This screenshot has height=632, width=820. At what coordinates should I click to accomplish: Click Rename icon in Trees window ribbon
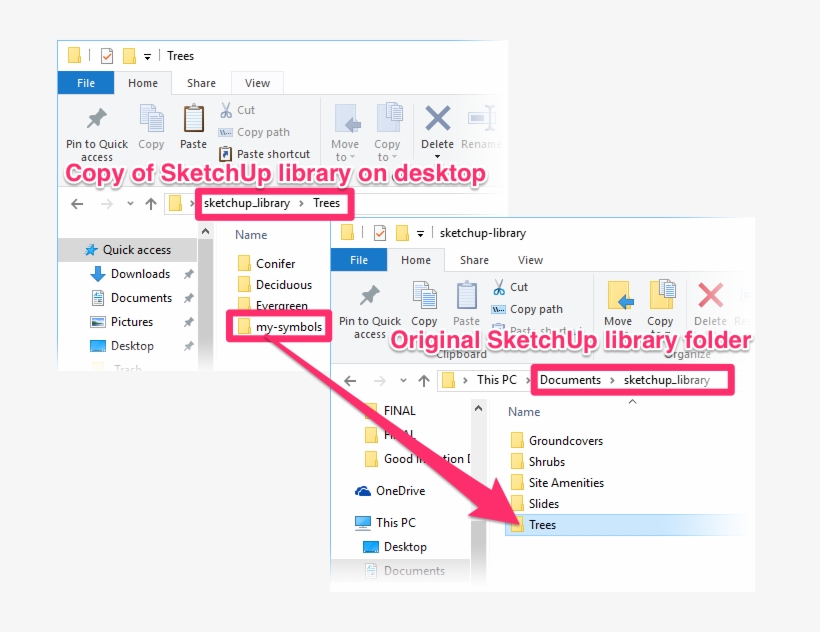(482, 118)
